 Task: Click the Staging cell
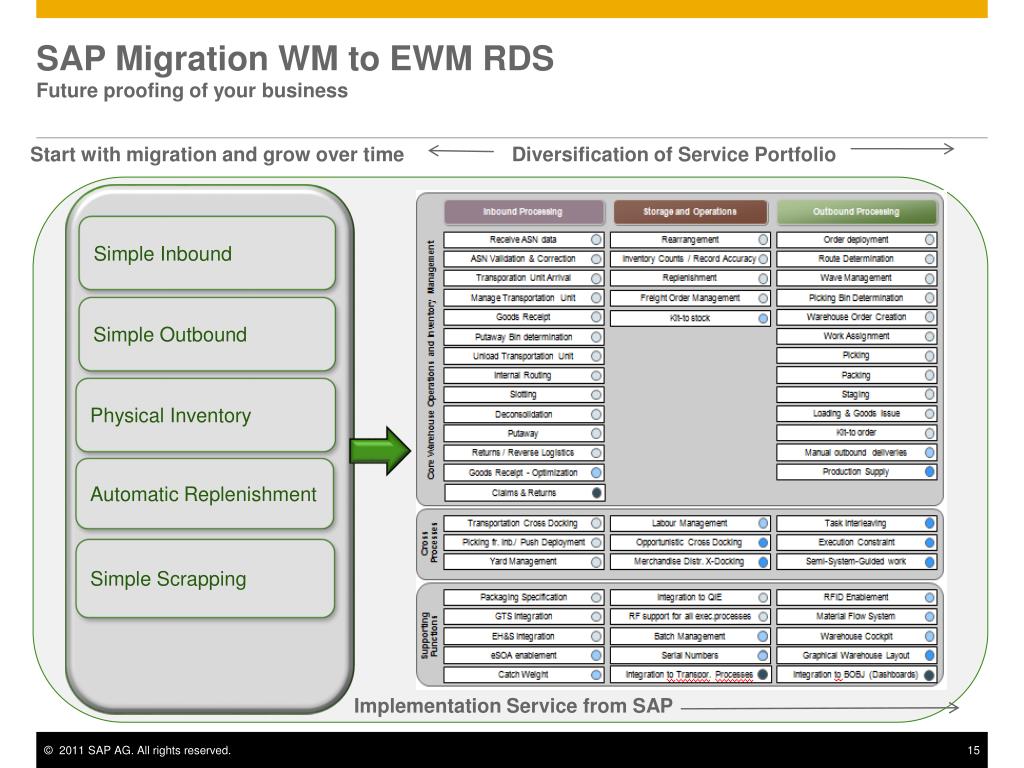(x=857, y=394)
